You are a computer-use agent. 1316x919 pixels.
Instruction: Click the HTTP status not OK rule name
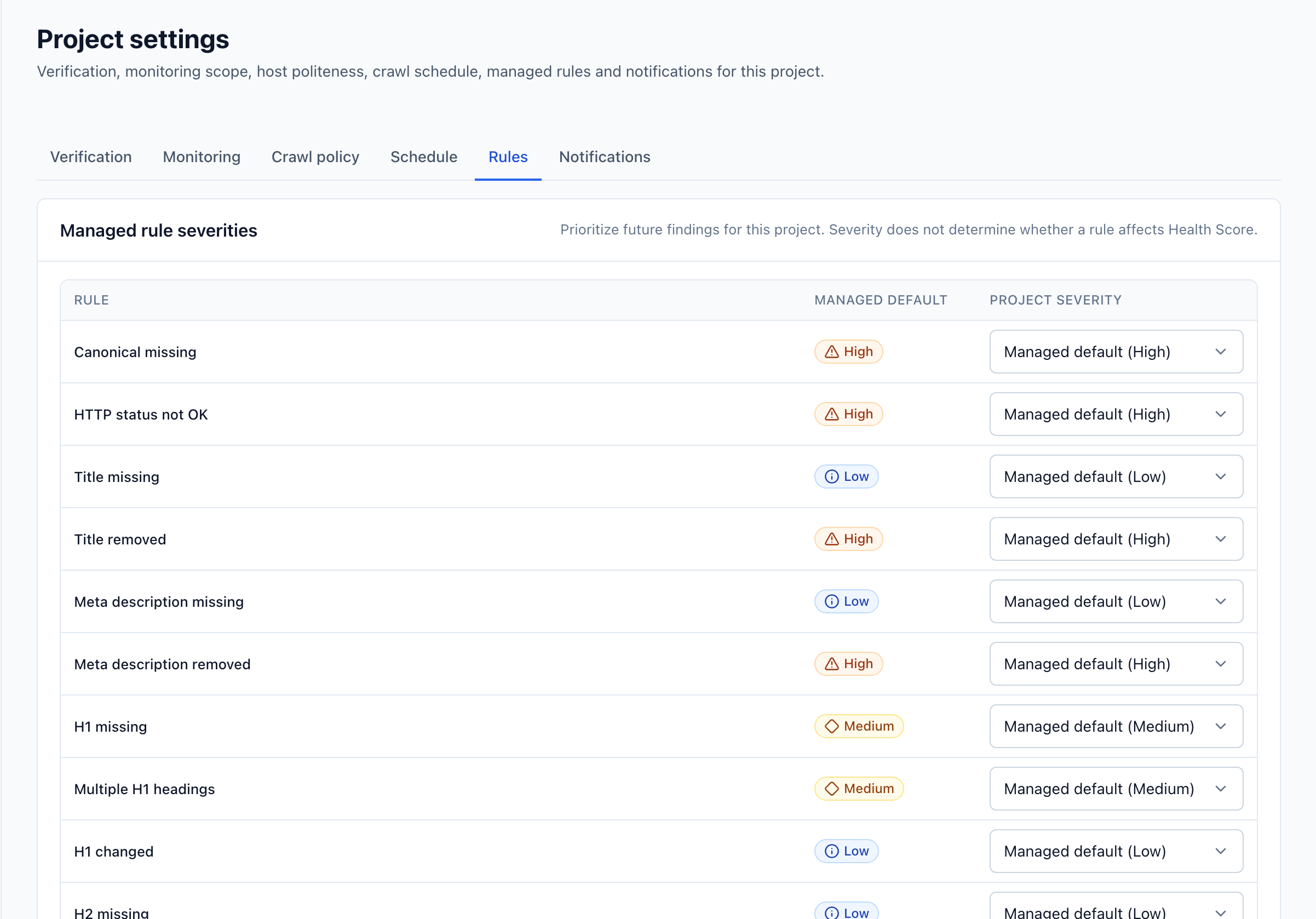141,415
